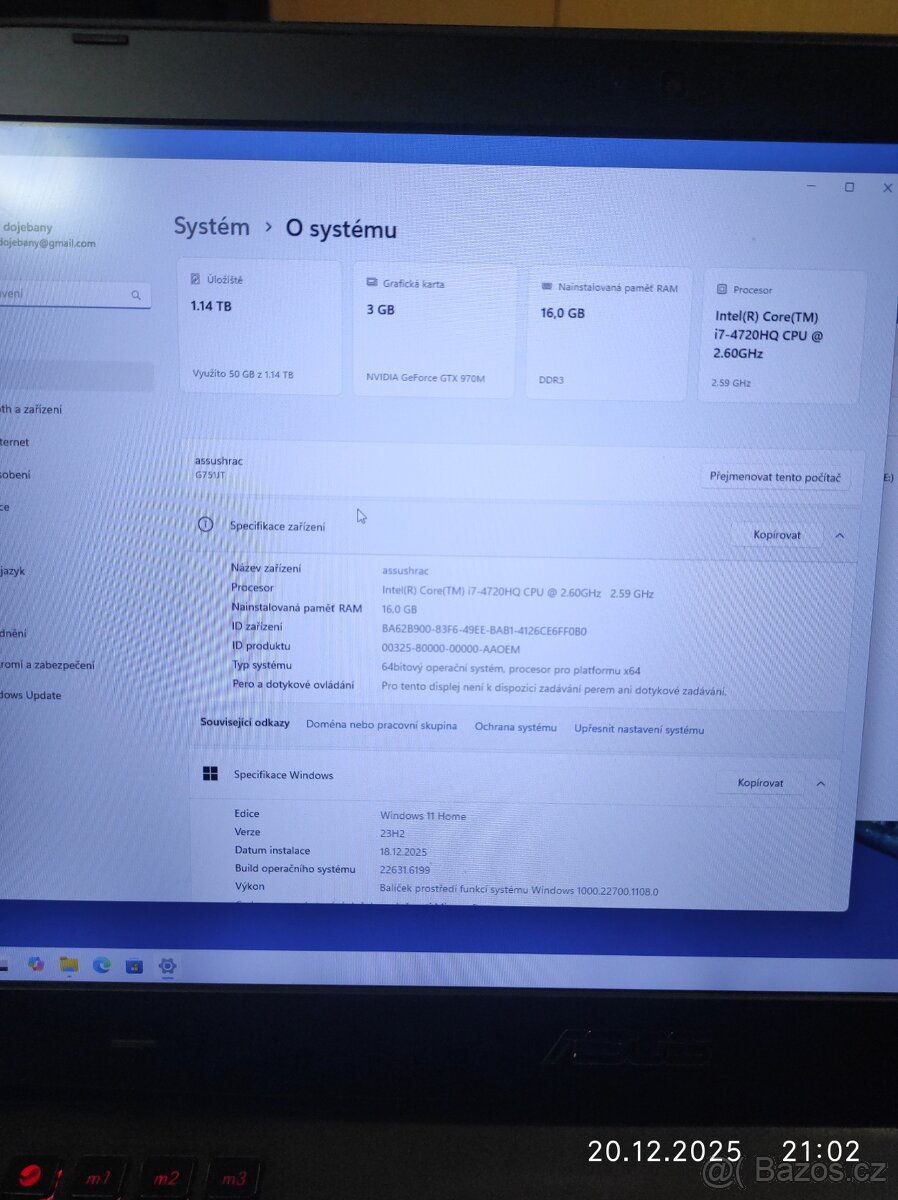The width and height of the screenshot is (898, 1200).
Task: Click the Grafická karta GPU icon
Action: coord(372,283)
